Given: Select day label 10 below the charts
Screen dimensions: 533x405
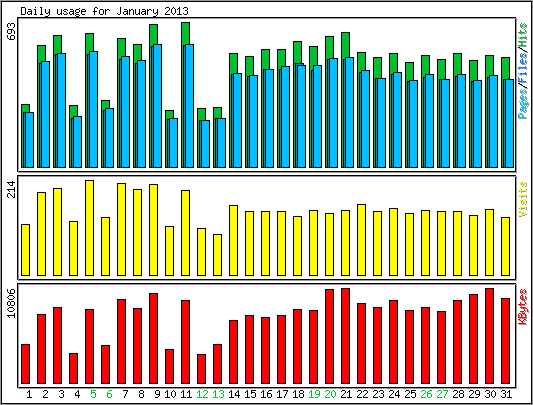Looking at the screenshot, I should (x=170, y=394).
